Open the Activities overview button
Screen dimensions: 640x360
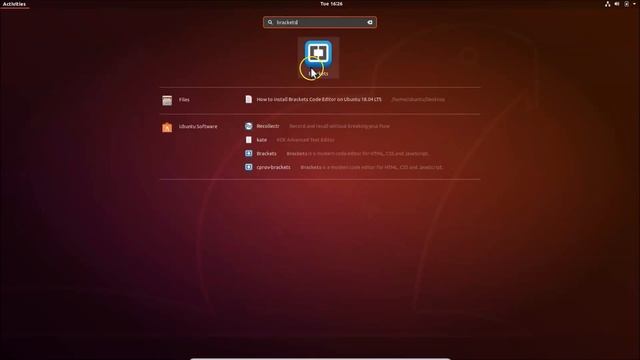pos(14,4)
